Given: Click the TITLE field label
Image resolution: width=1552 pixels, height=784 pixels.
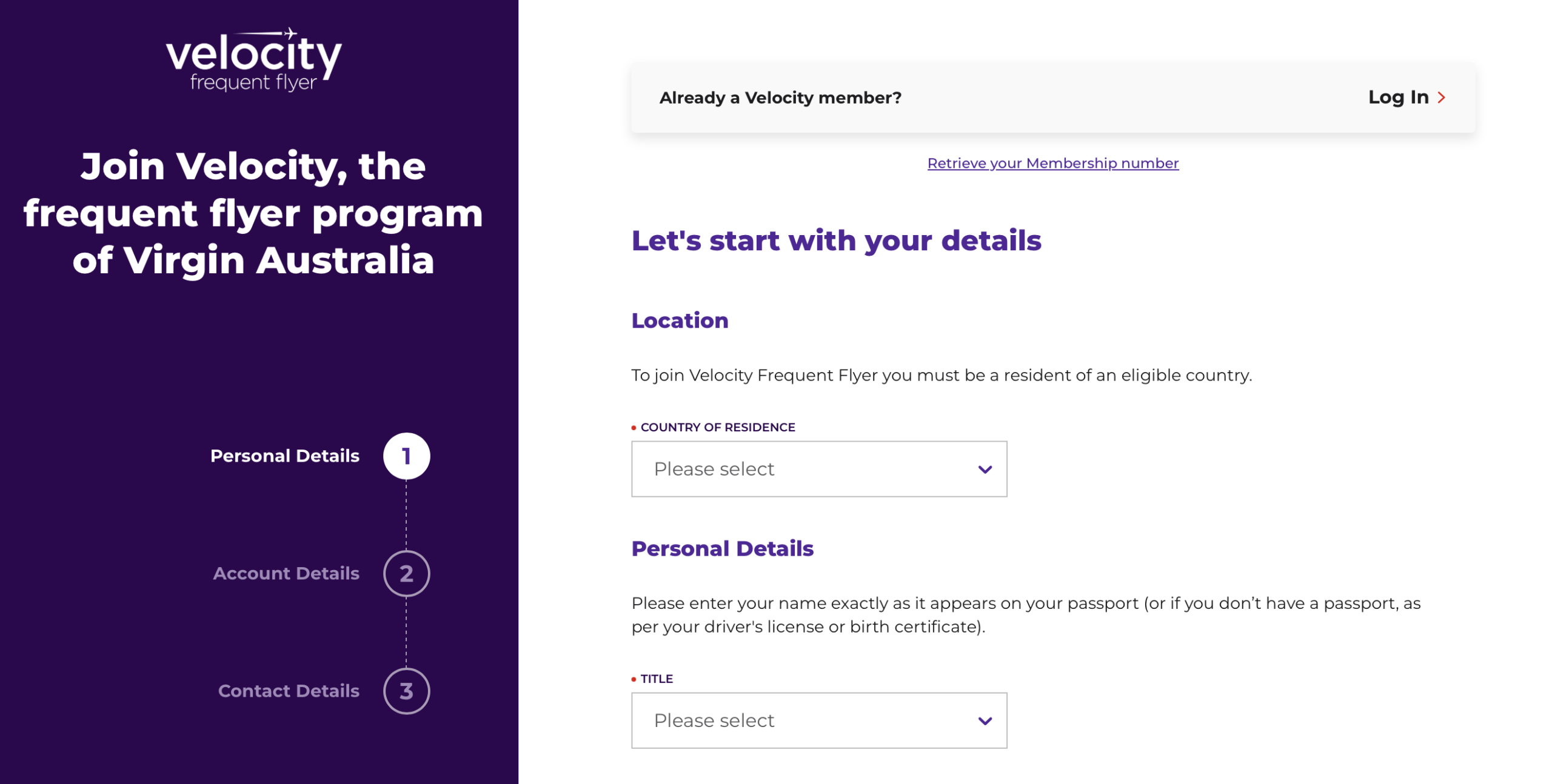Looking at the screenshot, I should pos(657,679).
